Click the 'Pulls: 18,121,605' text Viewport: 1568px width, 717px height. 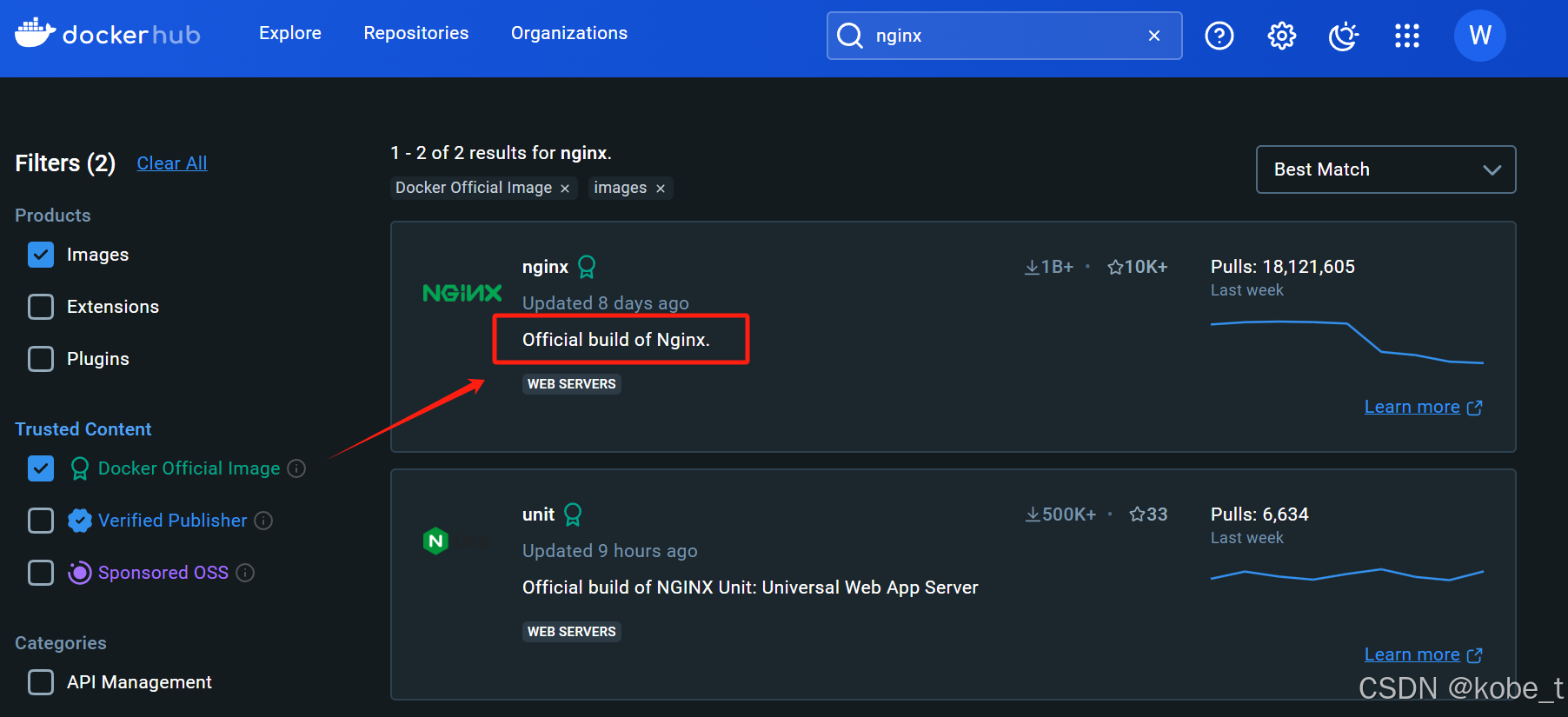coord(1283,267)
